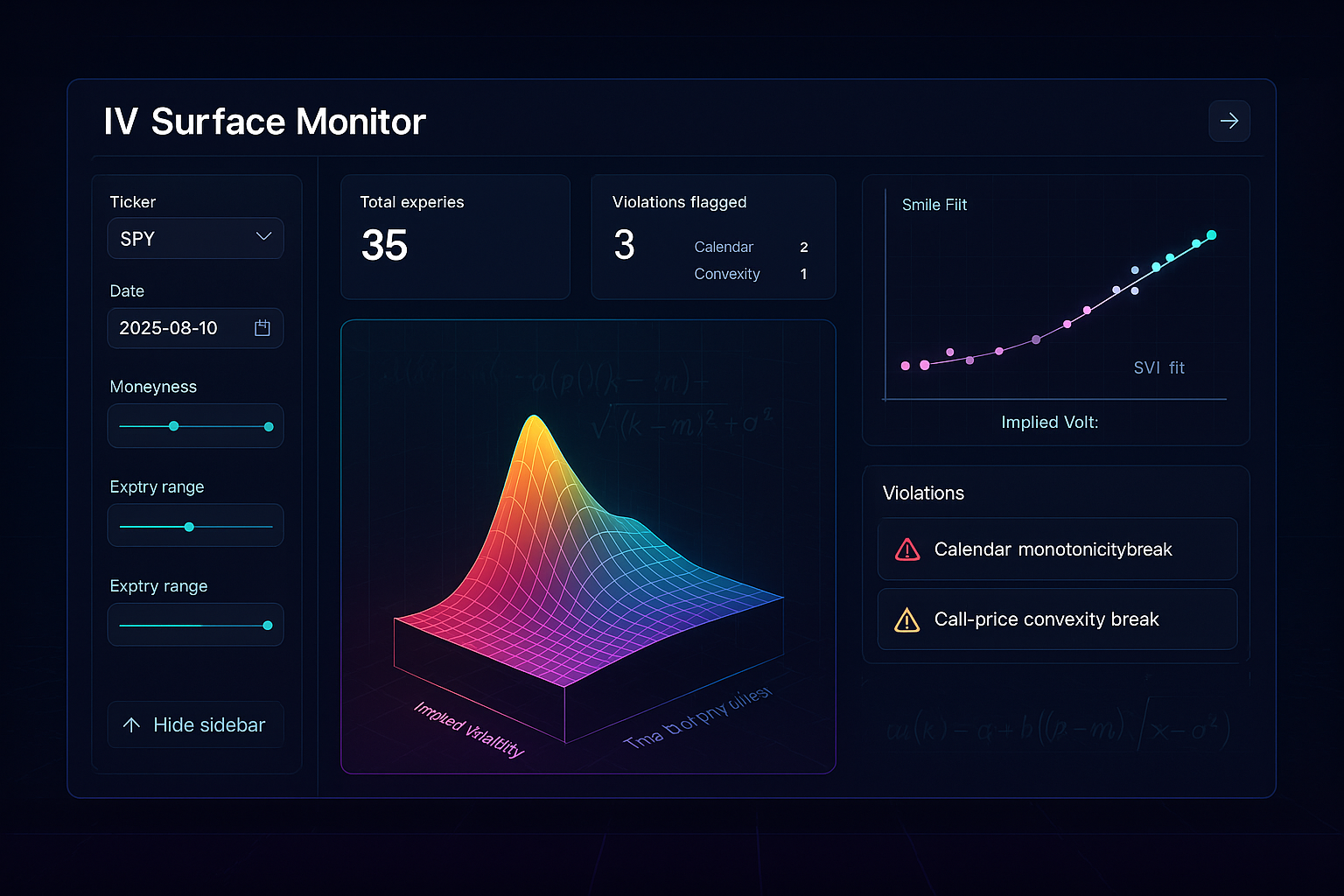Viewport: 1344px width, 896px height.
Task: Open the calendar date picker icon
Action: tap(261, 327)
